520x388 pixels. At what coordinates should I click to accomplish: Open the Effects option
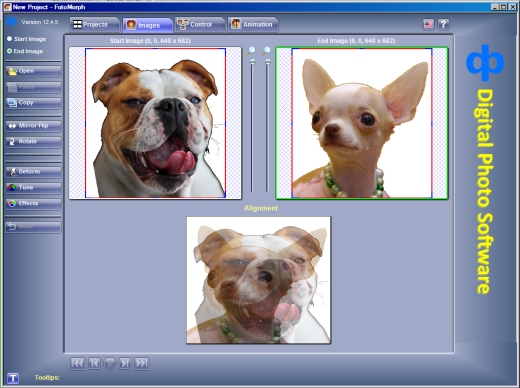[x=33, y=203]
